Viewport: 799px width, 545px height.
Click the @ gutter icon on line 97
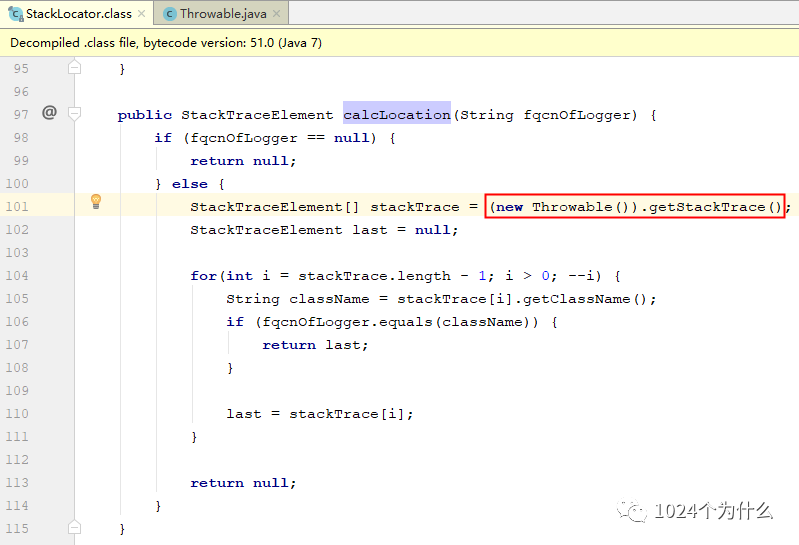(49, 112)
